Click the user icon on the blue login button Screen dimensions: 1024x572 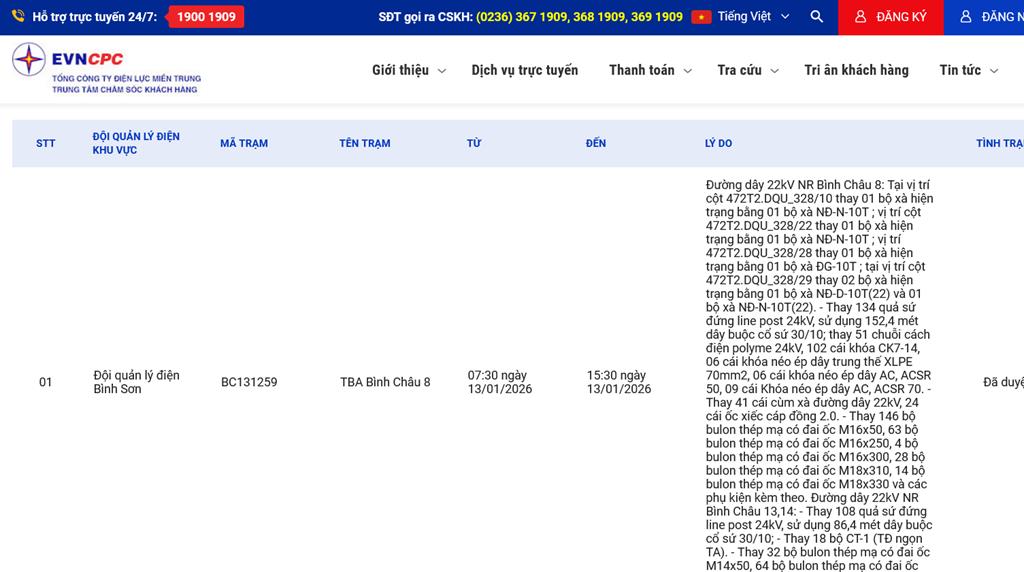click(965, 17)
